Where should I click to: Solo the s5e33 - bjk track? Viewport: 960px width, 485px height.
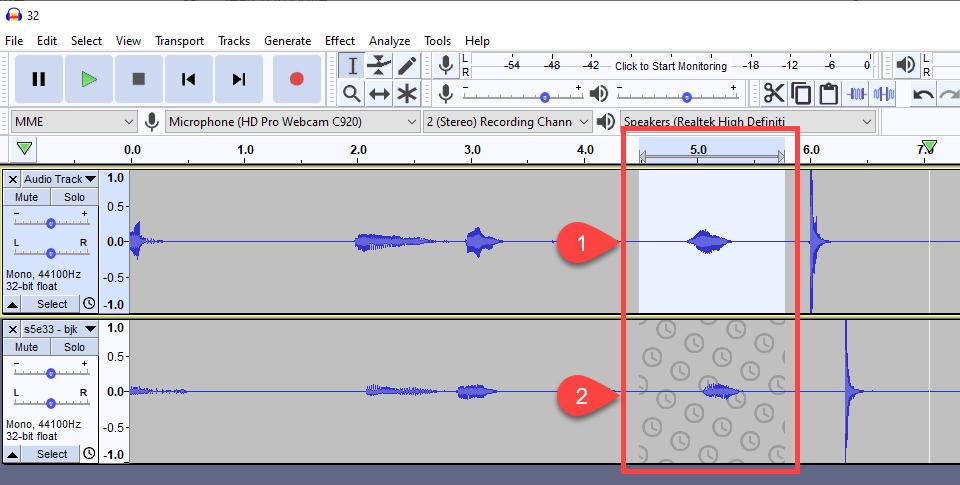coord(74,347)
